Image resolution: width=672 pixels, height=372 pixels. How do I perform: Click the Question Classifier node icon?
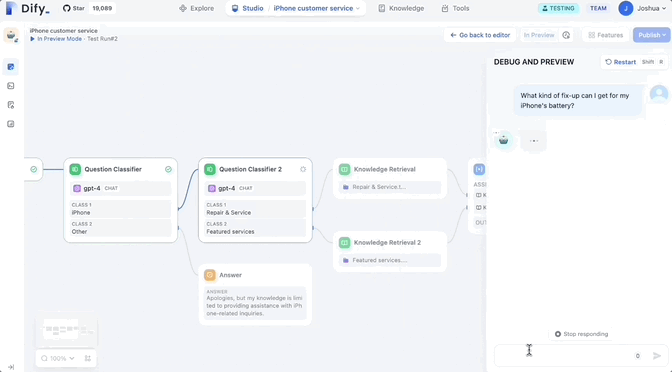tap(75, 169)
